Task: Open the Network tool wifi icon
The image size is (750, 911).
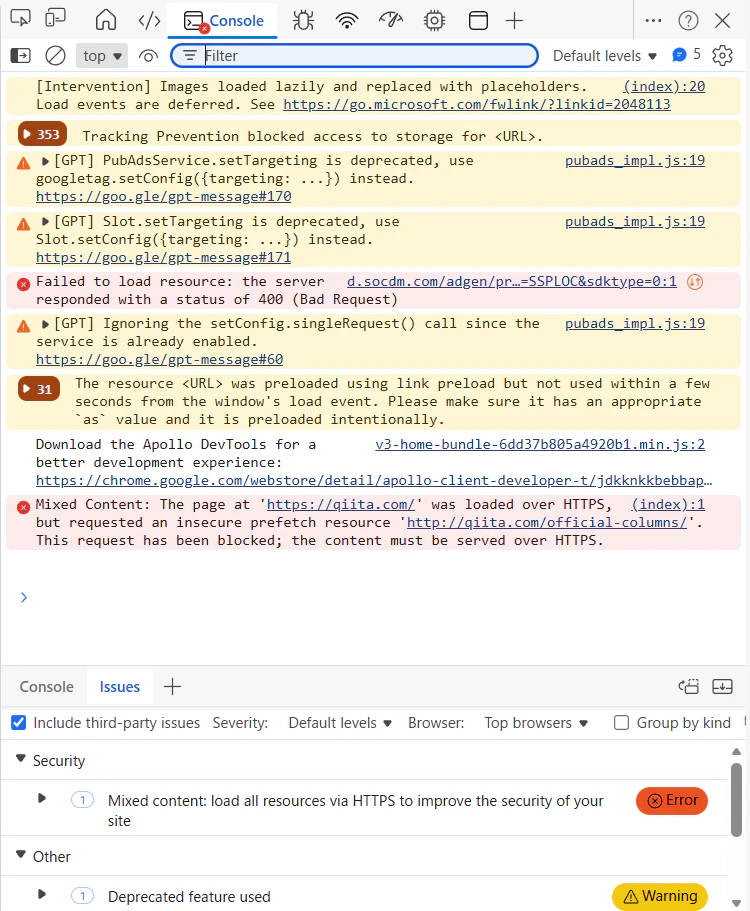Action: point(347,21)
